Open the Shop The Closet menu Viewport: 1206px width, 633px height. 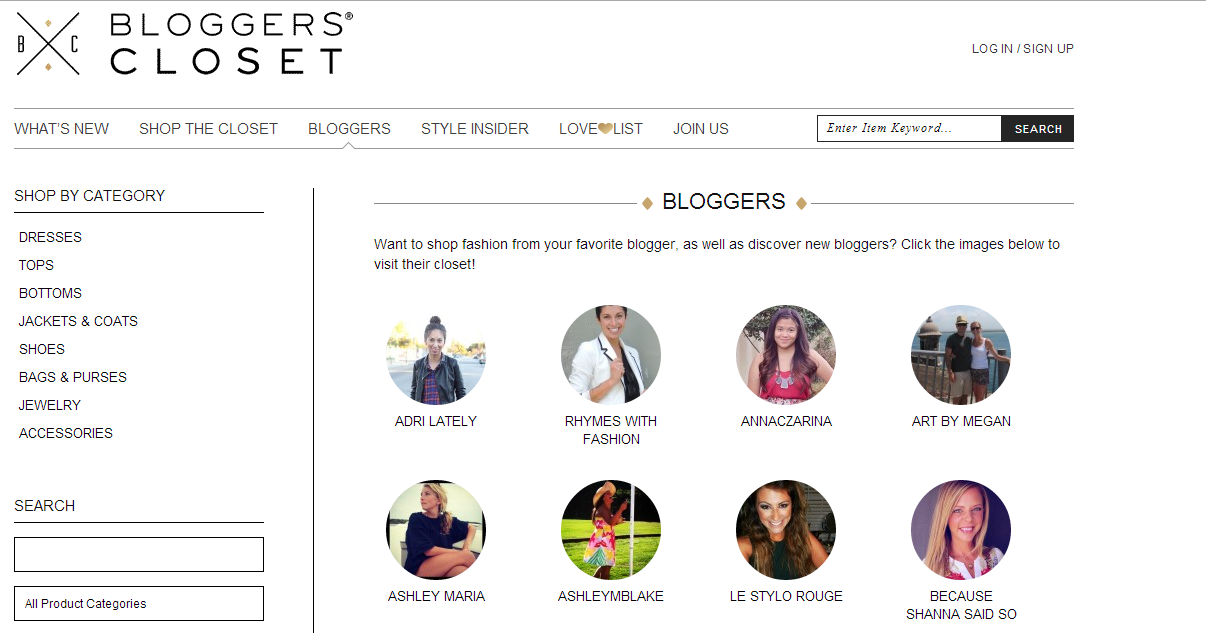point(208,129)
